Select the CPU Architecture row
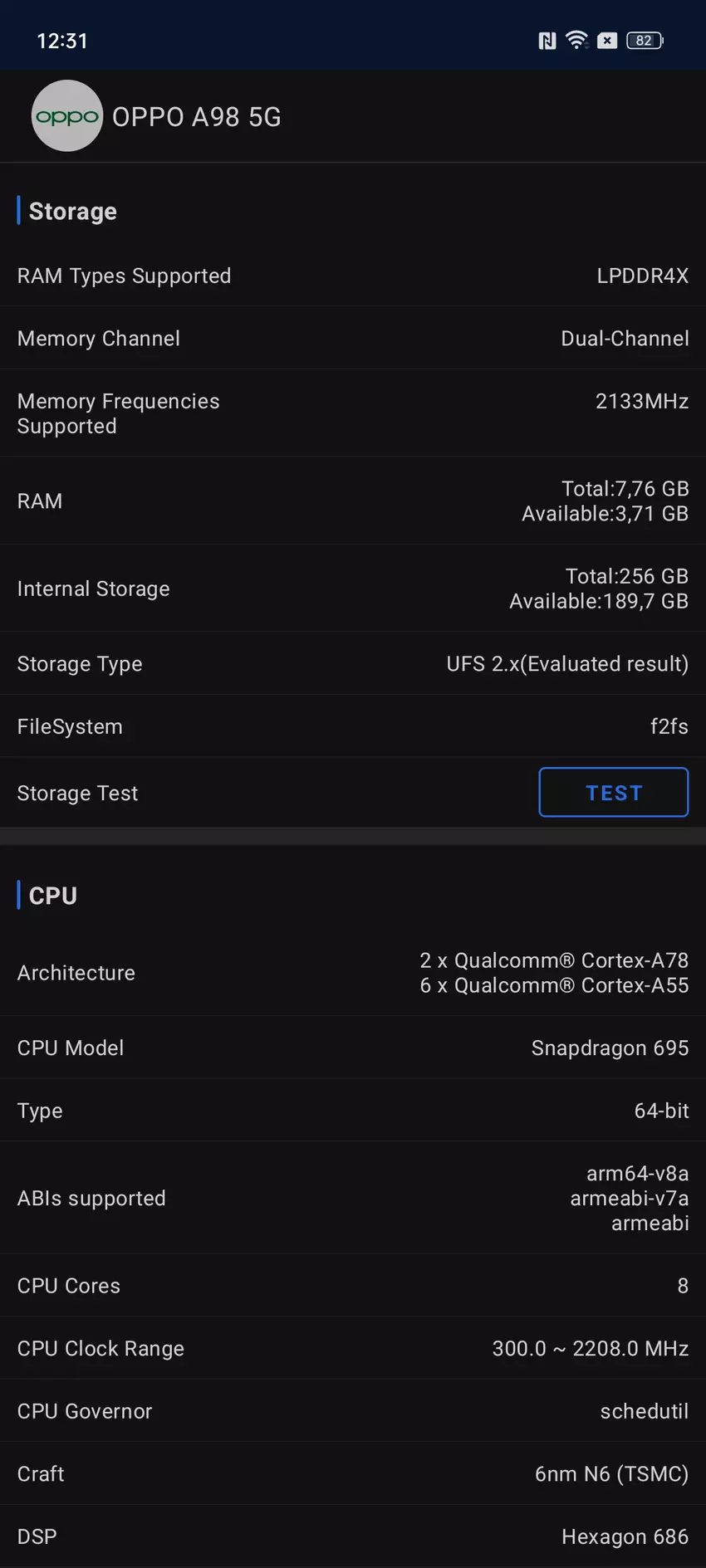Viewport: 706px width, 1568px height. coord(353,973)
